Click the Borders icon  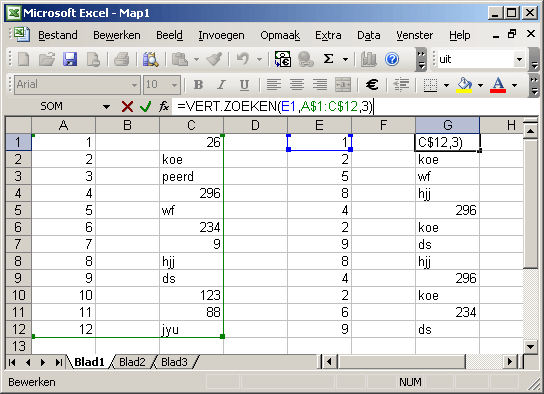coord(430,85)
